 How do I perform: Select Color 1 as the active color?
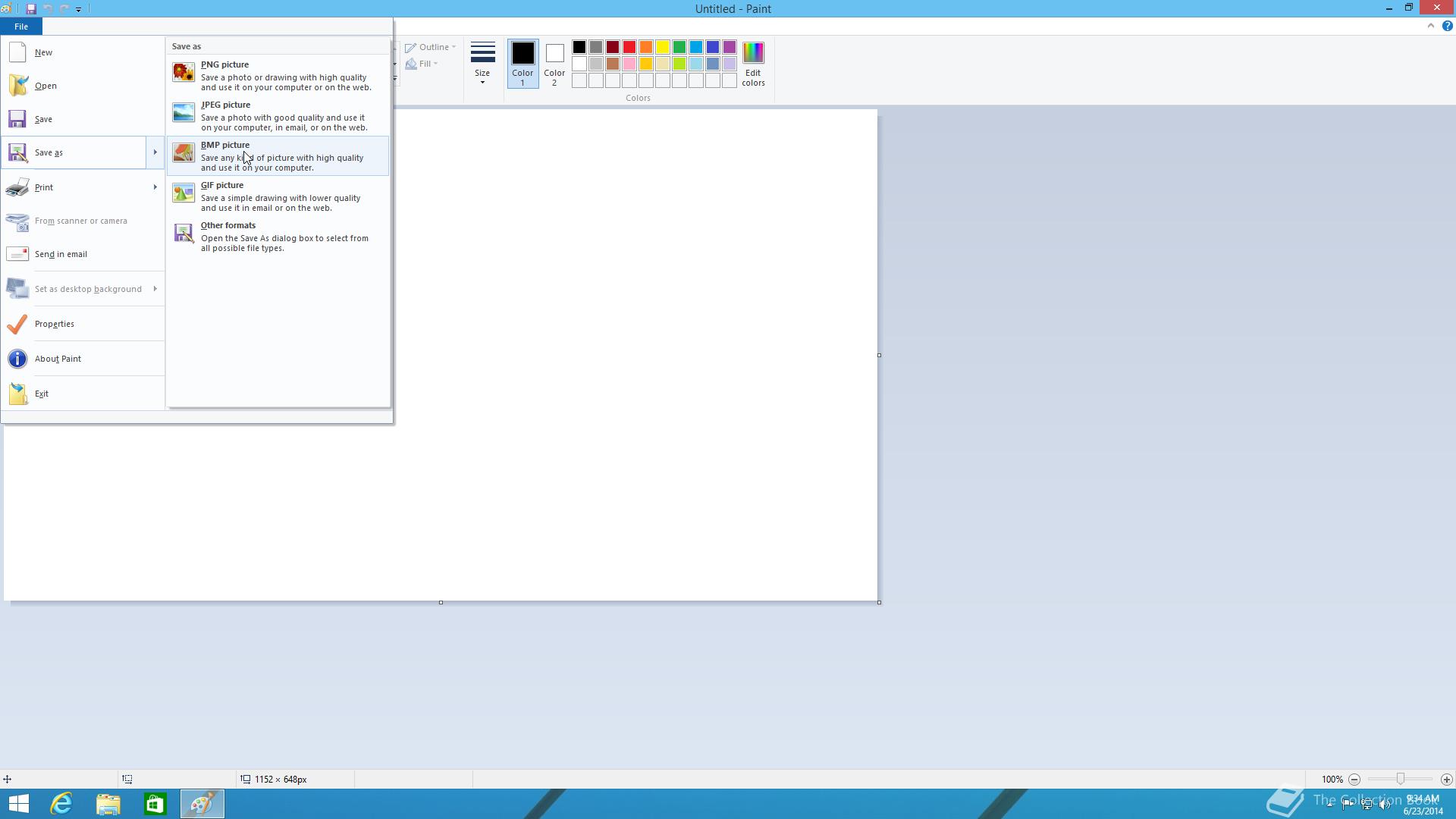coord(522,64)
